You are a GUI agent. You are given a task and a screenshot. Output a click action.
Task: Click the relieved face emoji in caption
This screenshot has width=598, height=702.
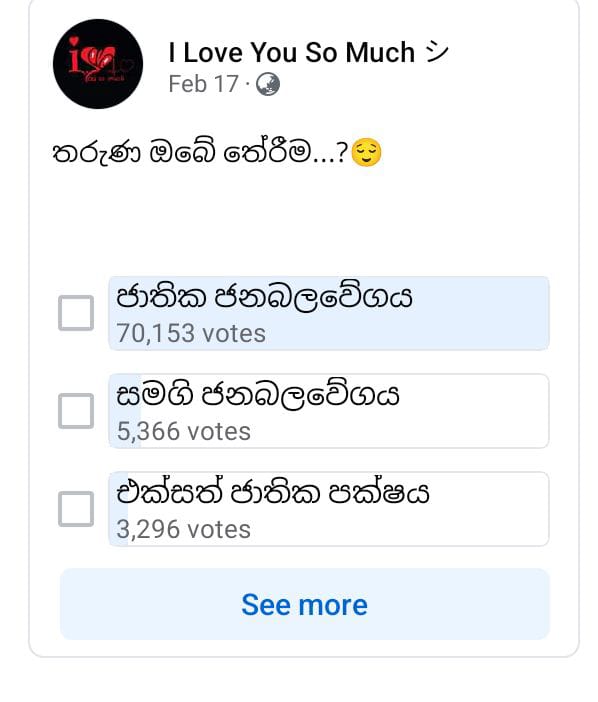click(367, 153)
